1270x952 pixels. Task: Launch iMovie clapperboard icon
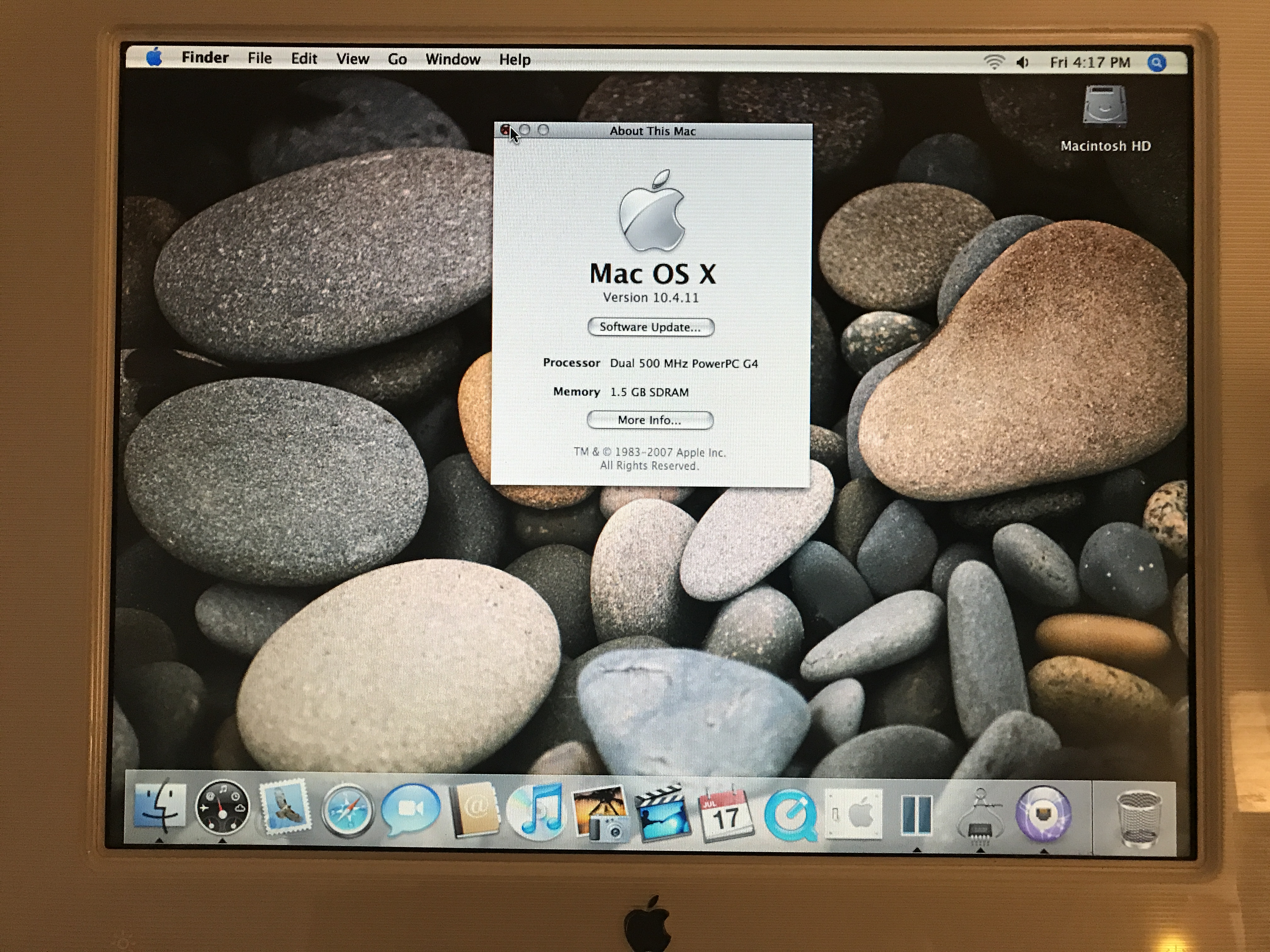pos(663,813)
